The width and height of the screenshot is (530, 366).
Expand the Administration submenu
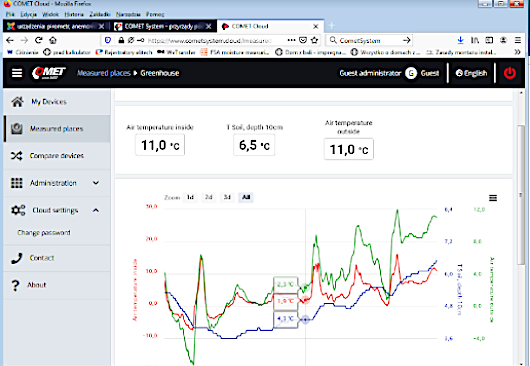pyautogui.click(x=96, y=183)
